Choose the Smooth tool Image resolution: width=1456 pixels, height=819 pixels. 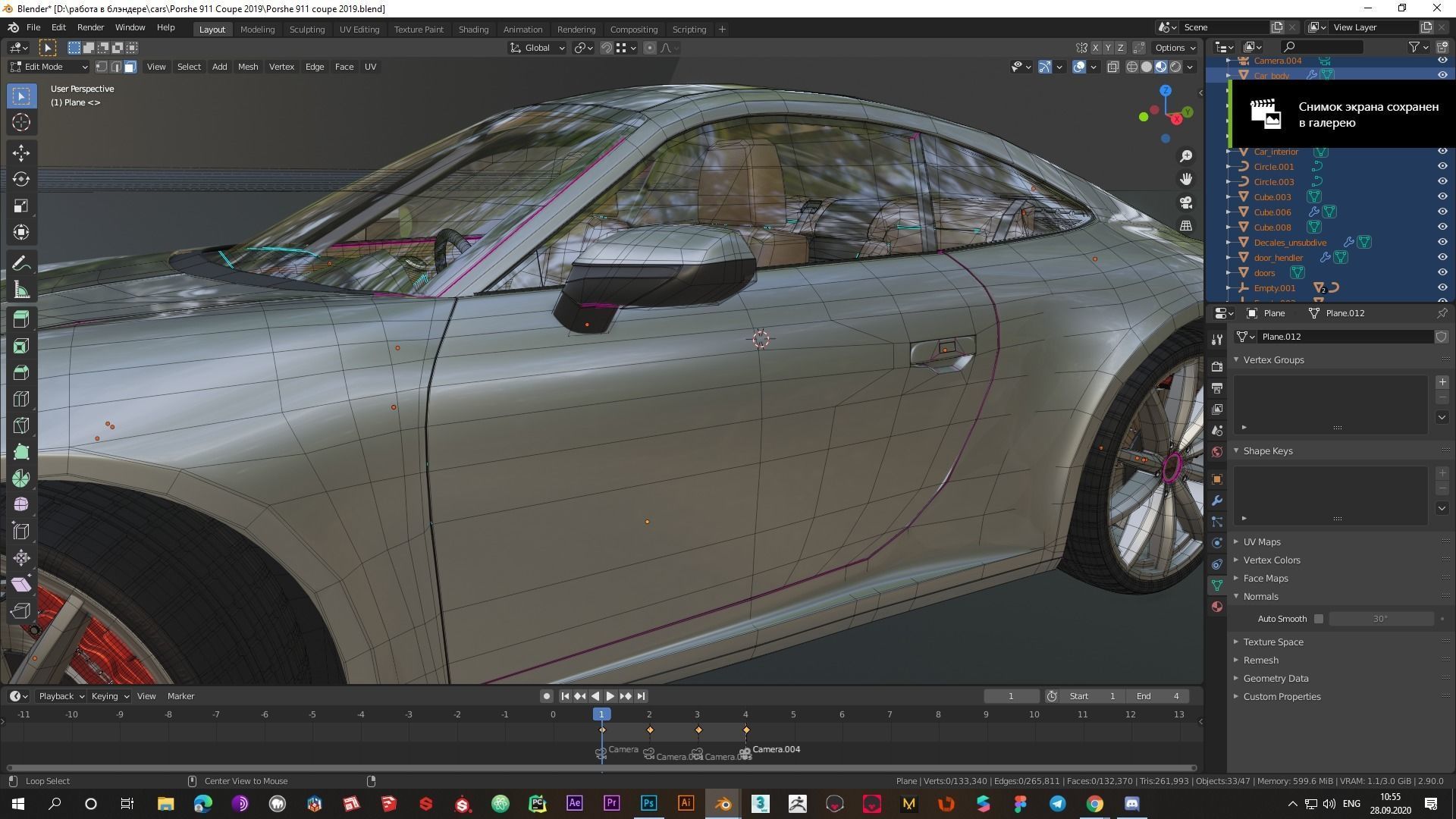click(x=21, y=505)
